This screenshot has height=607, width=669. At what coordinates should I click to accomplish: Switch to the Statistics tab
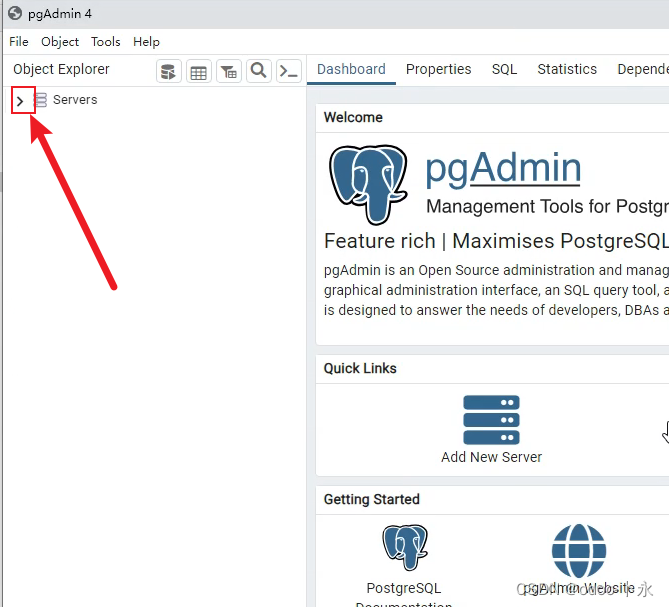pos(567,69)
